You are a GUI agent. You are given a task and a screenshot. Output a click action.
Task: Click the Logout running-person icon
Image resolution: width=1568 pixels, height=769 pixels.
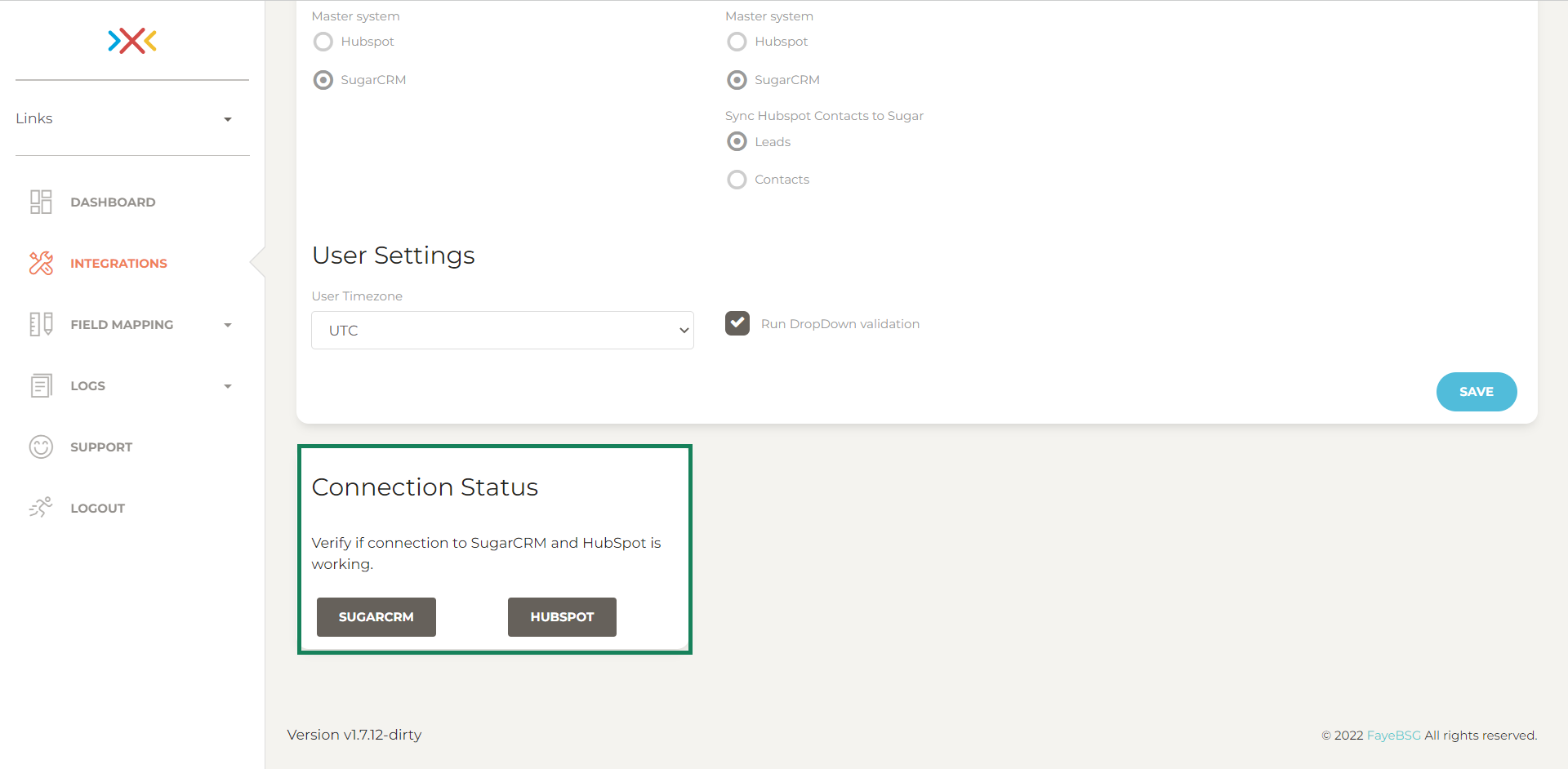[x=41, y=507]
